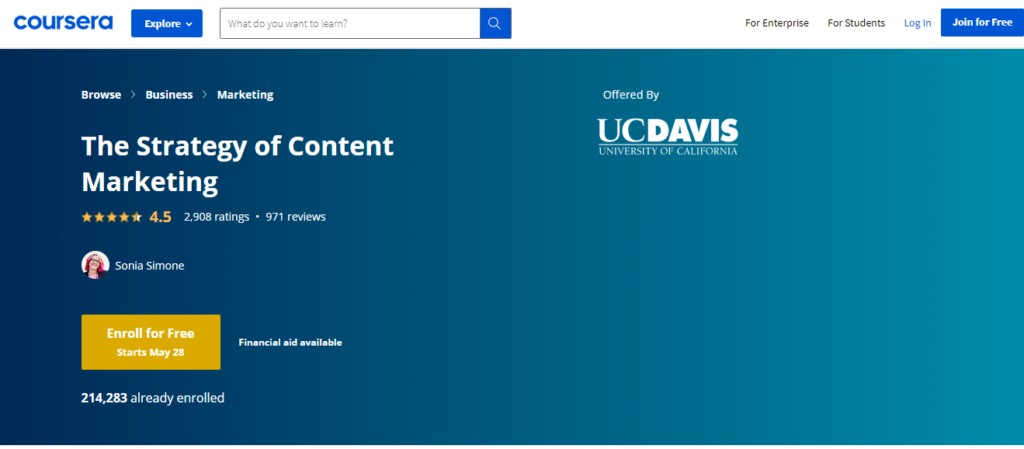Click Sonia Simone's profile photo
This screenshot has height=449, width=1024.
click(x=95, y=265)
